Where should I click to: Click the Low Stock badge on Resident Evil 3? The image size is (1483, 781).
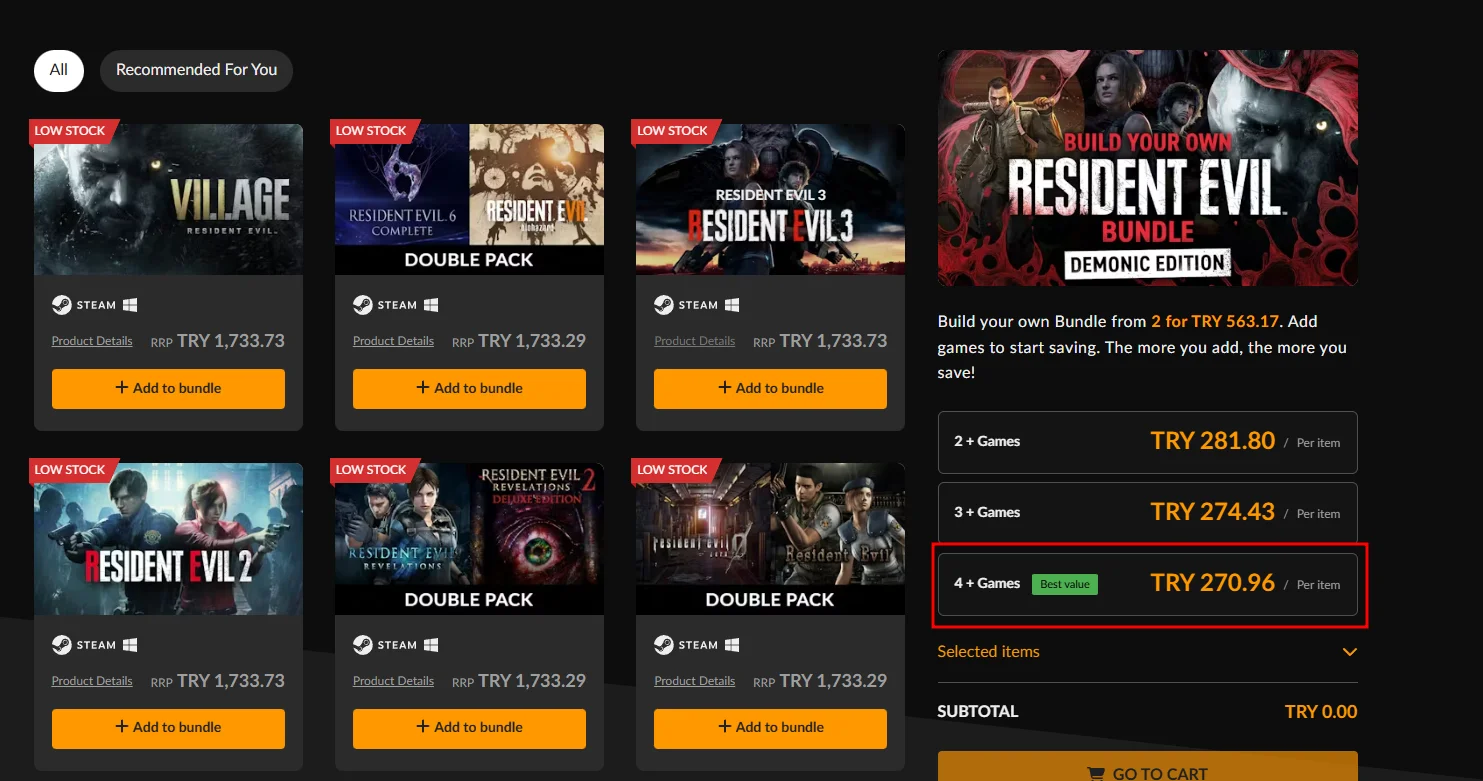click(676, 131)
